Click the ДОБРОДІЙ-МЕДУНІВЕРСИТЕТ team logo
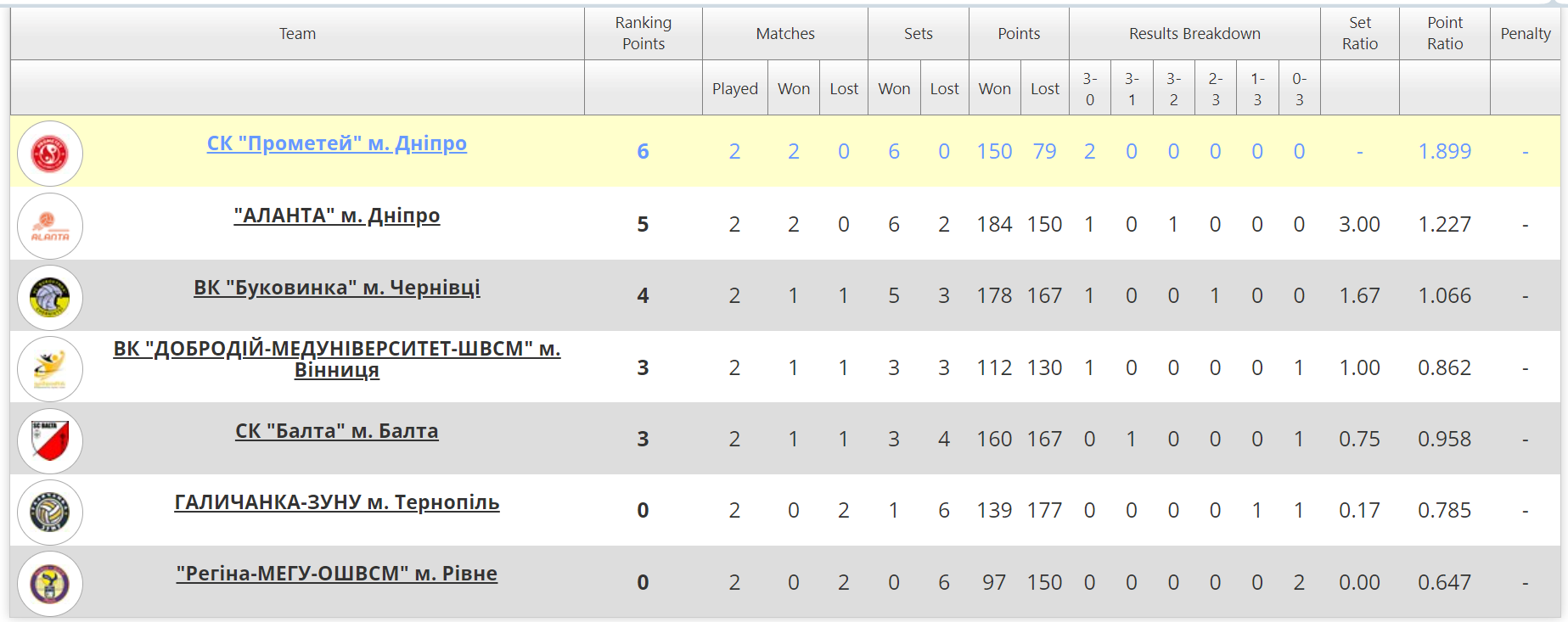The width and height of the screenshot is (1568, 622). (50, 369)
